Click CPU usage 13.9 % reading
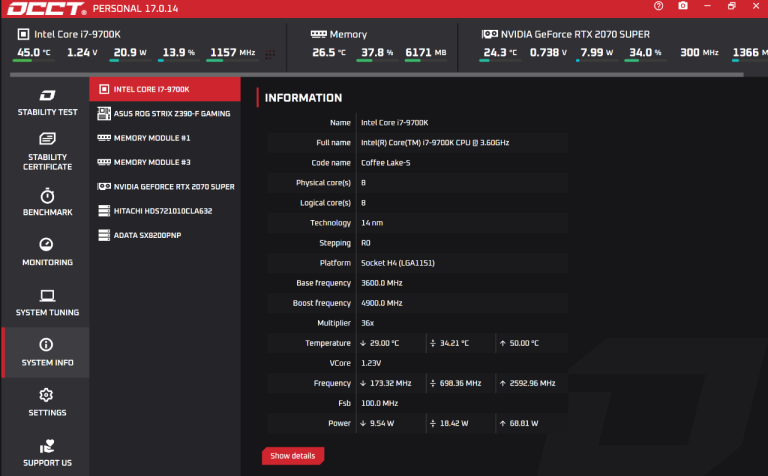 click(x=178, y=52)
